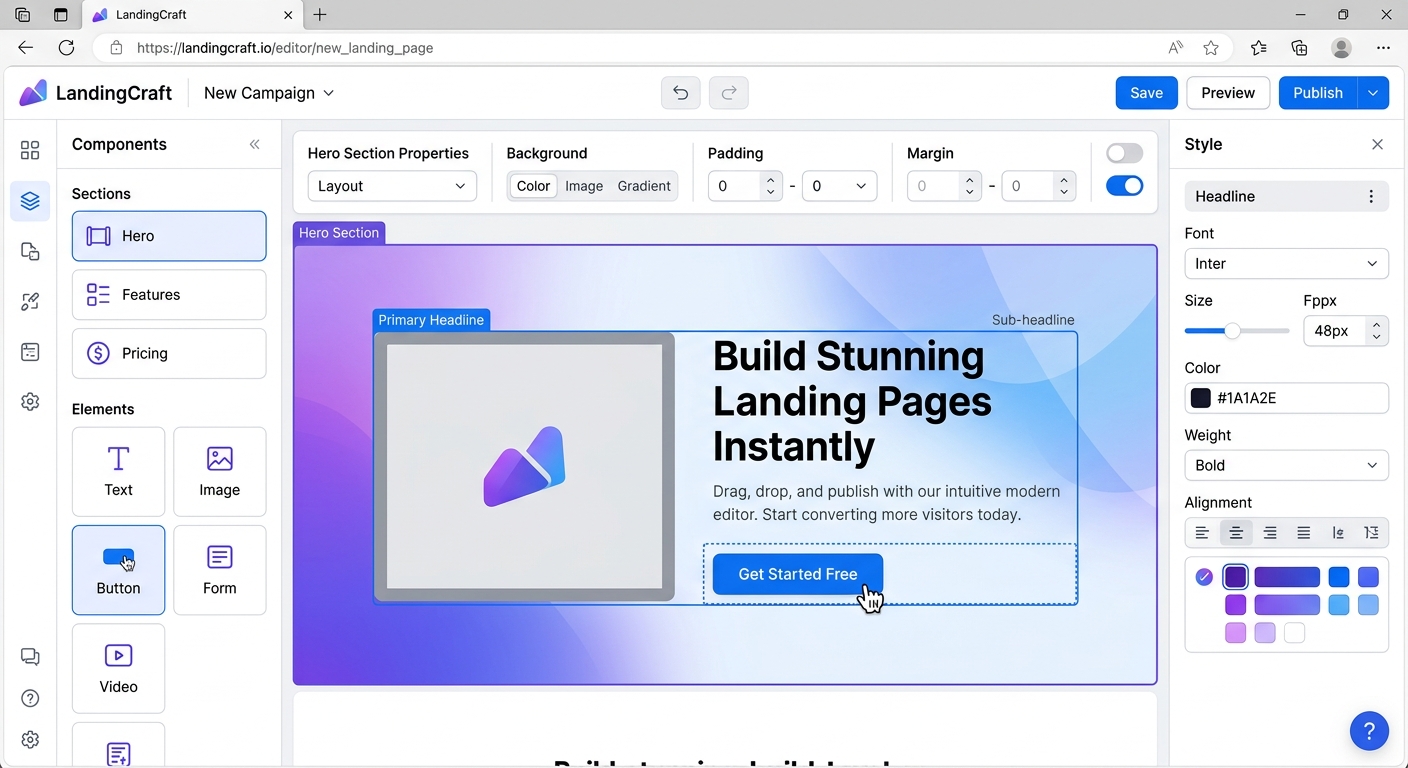This screenshot has width=1408, height=768.
Task: Click the first Margin stepper arrows
Action: (x=968, y=186)
